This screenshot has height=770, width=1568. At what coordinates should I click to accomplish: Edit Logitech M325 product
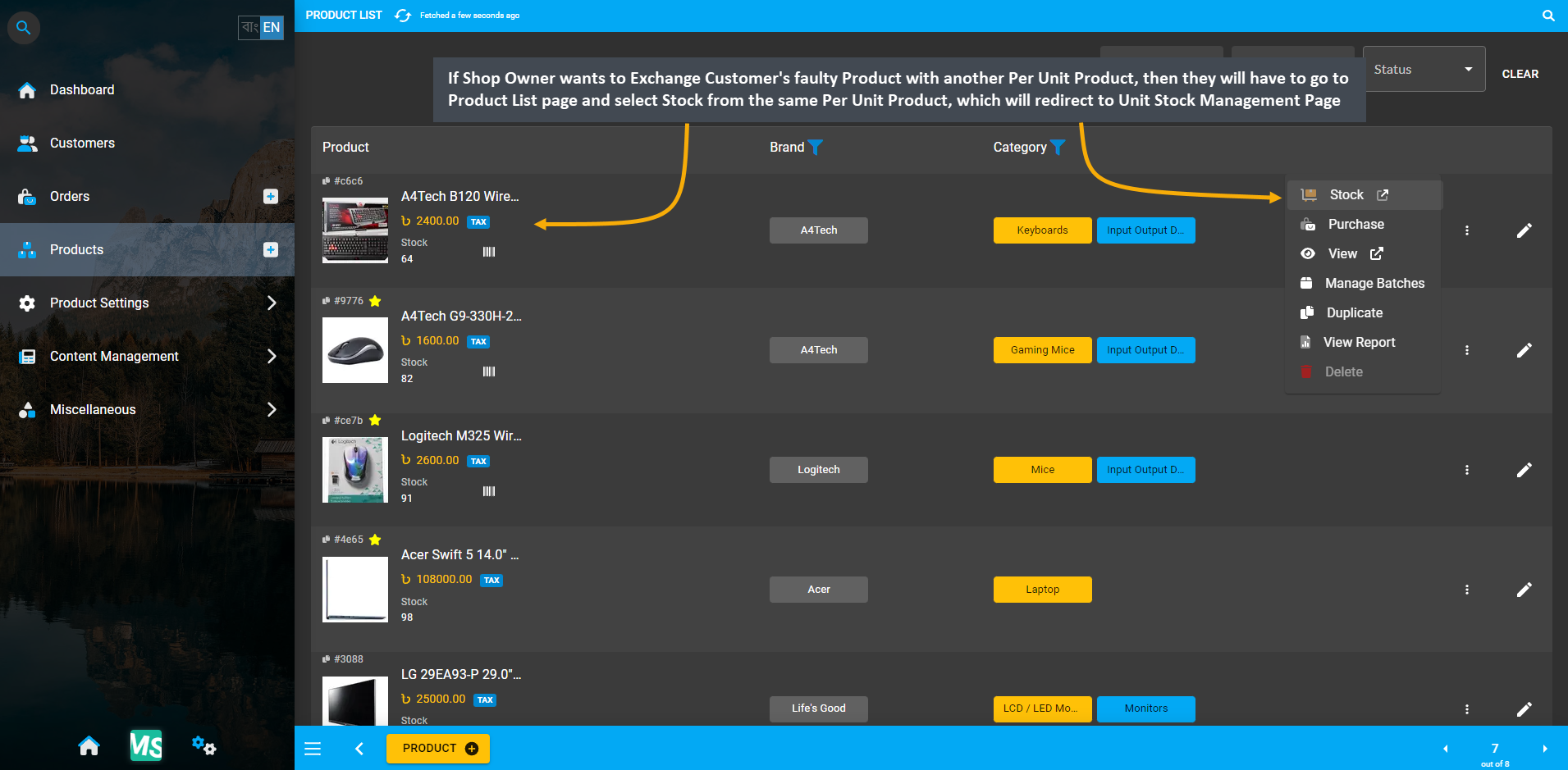tap(1525, 470)
